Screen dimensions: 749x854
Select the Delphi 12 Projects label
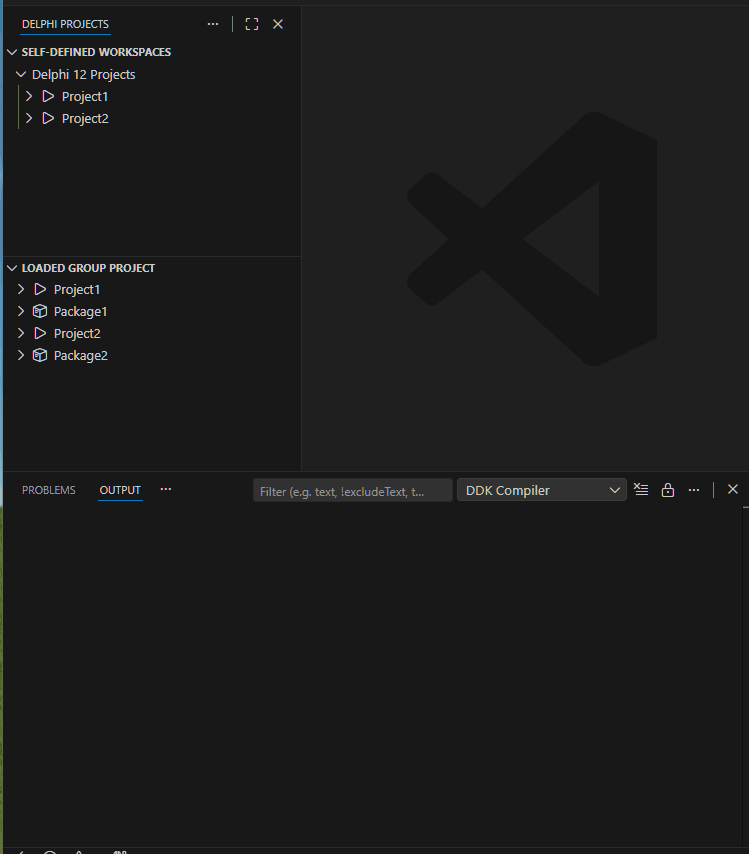(83, 75)
